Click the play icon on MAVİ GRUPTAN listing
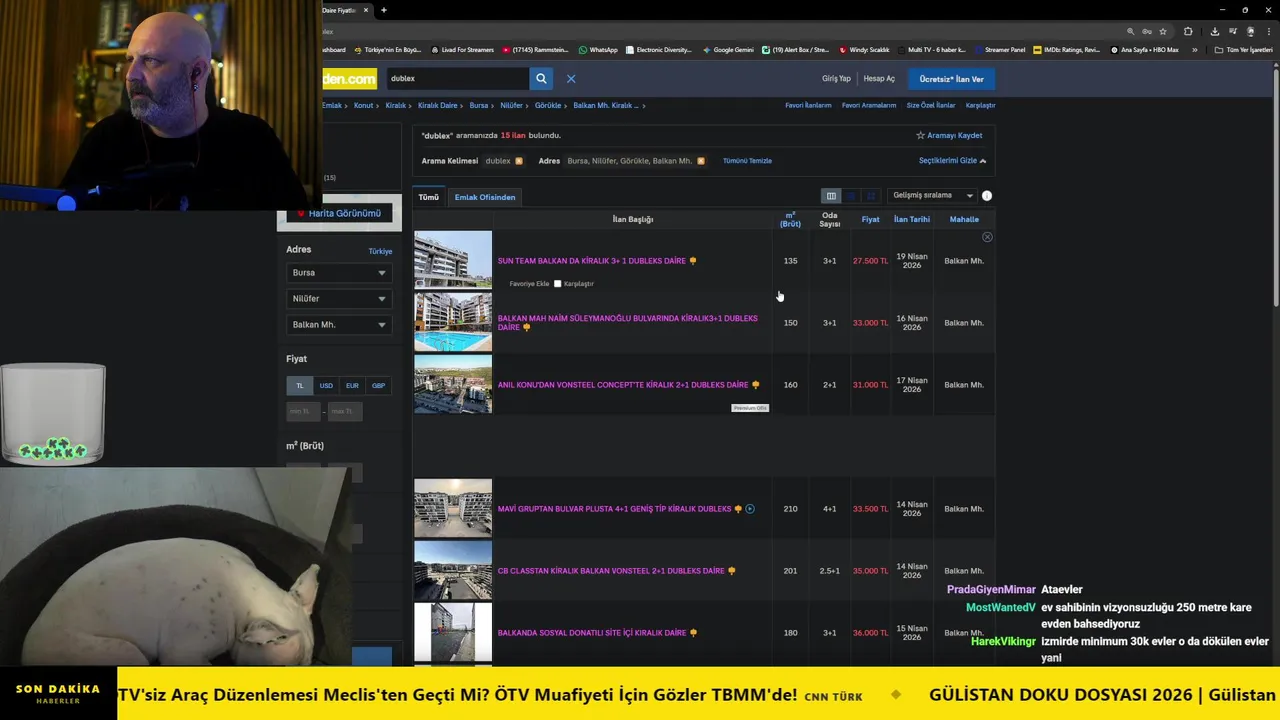 750,509
